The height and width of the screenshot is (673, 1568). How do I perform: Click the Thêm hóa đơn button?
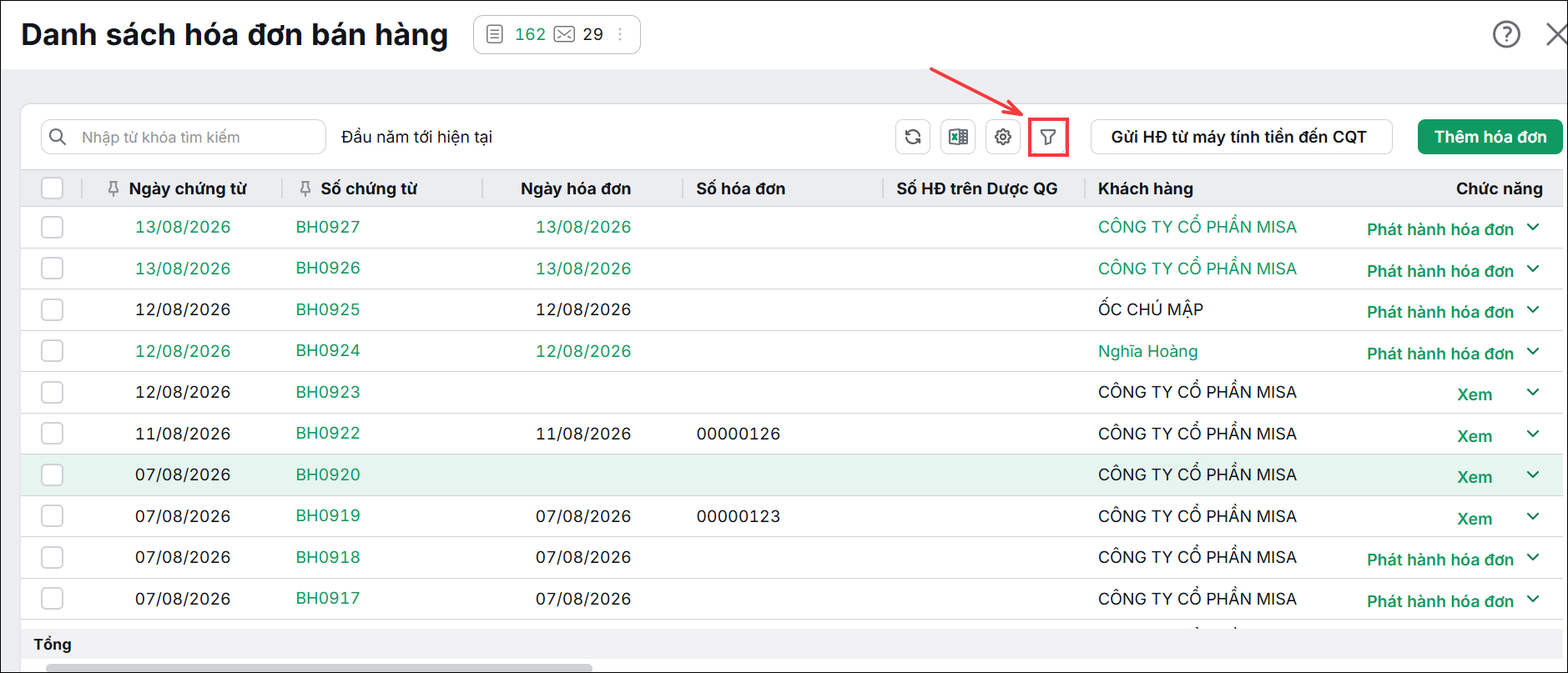point(1490,137)
